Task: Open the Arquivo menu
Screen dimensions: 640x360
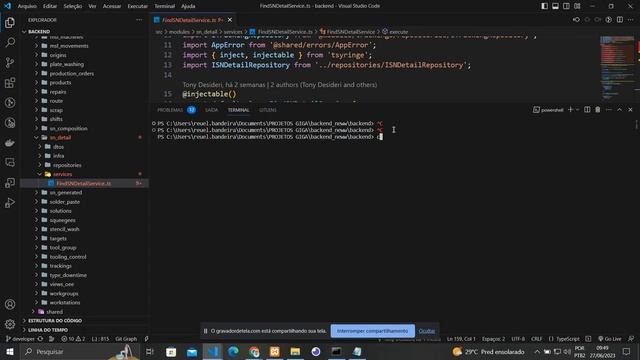Action: [27, 6]
